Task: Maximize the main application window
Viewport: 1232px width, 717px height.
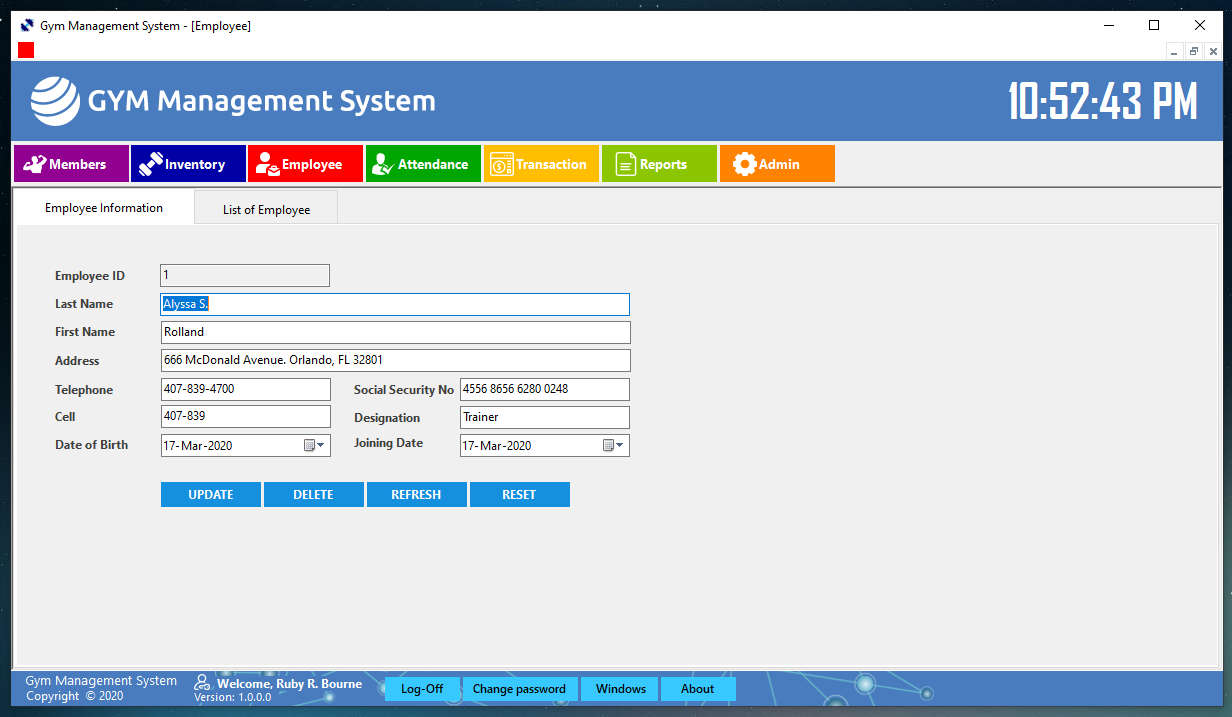Action: (1154, 26)
